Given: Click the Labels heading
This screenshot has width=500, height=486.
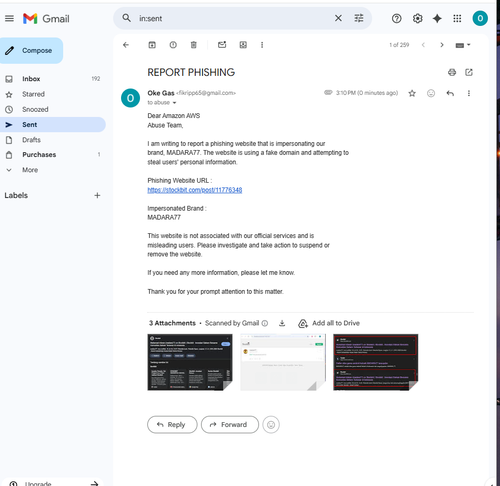Looking at the screenshot, I should pyautogui.click(x=16, y=195).
